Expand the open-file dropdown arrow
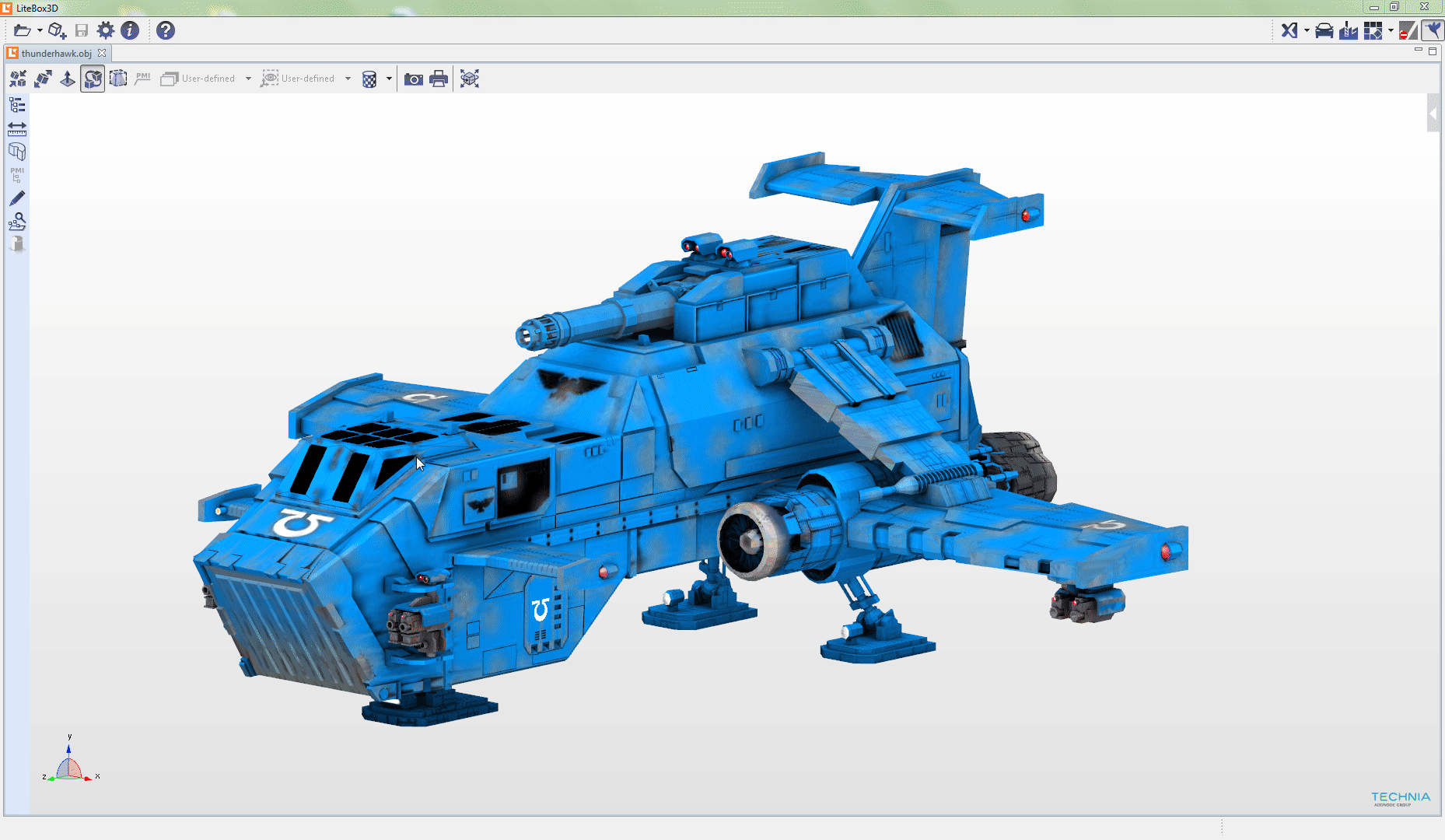1445x840 pixels. point(40,30)
